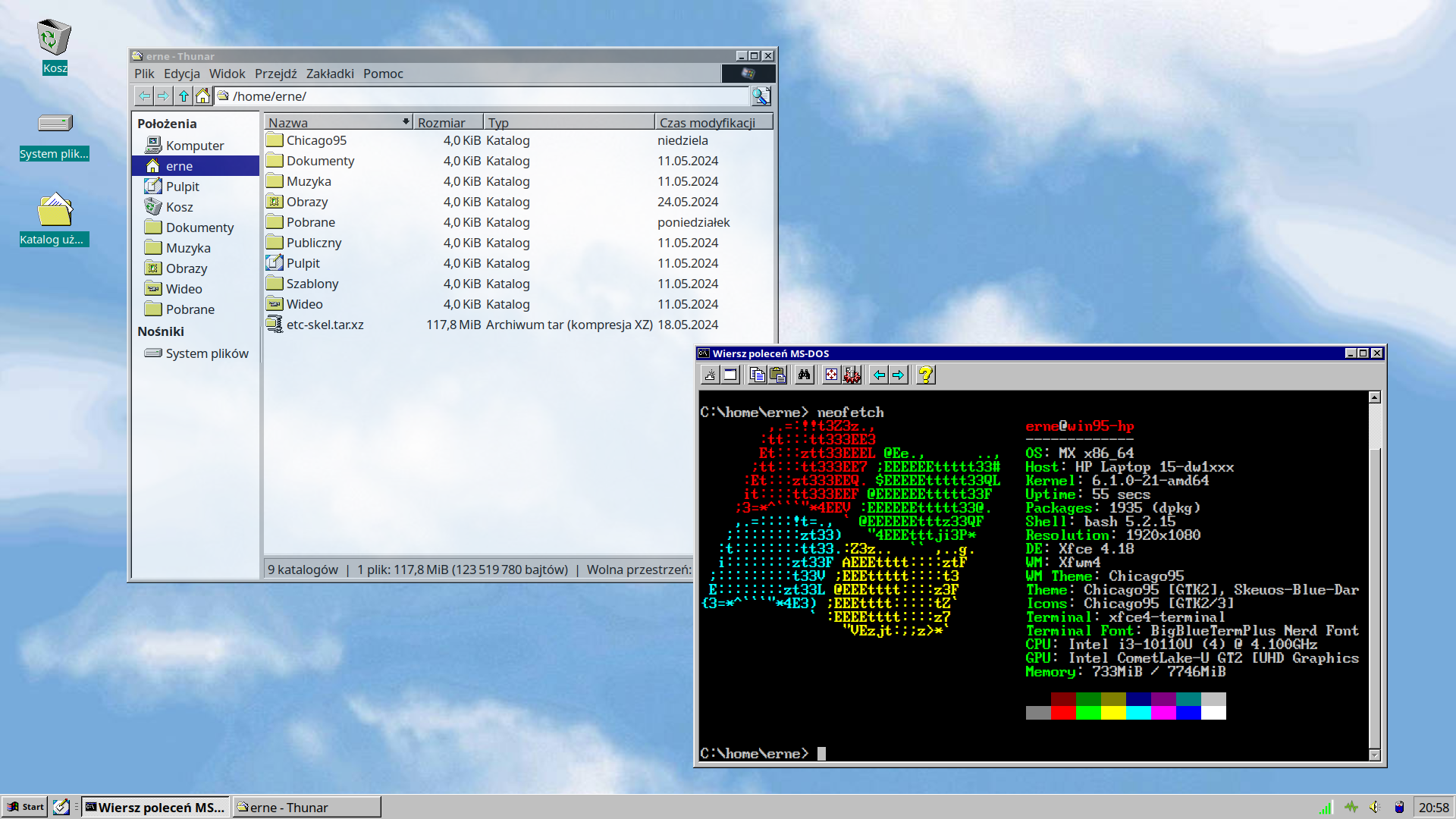Click the volume speaker tray icon

[1375, 808]
